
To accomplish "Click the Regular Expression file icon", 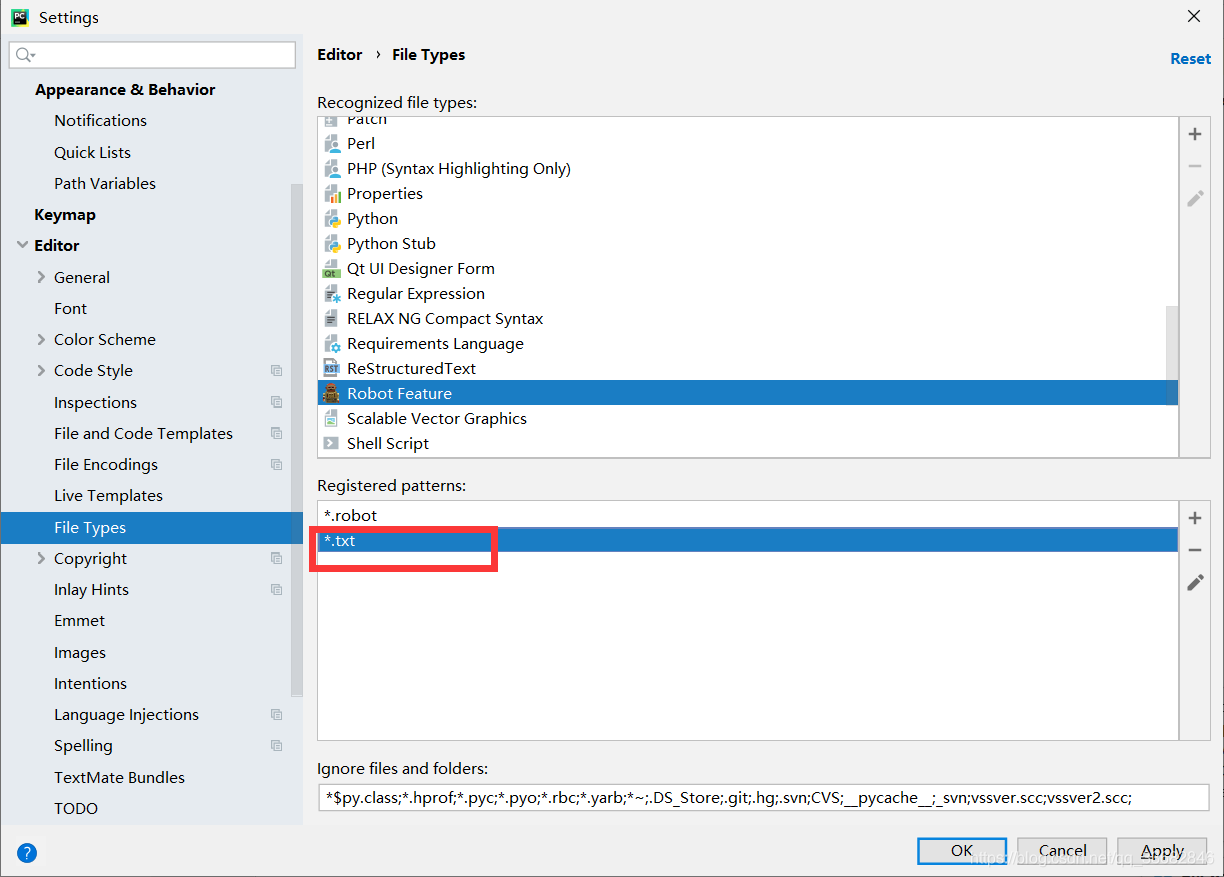I will coord(332,294).
